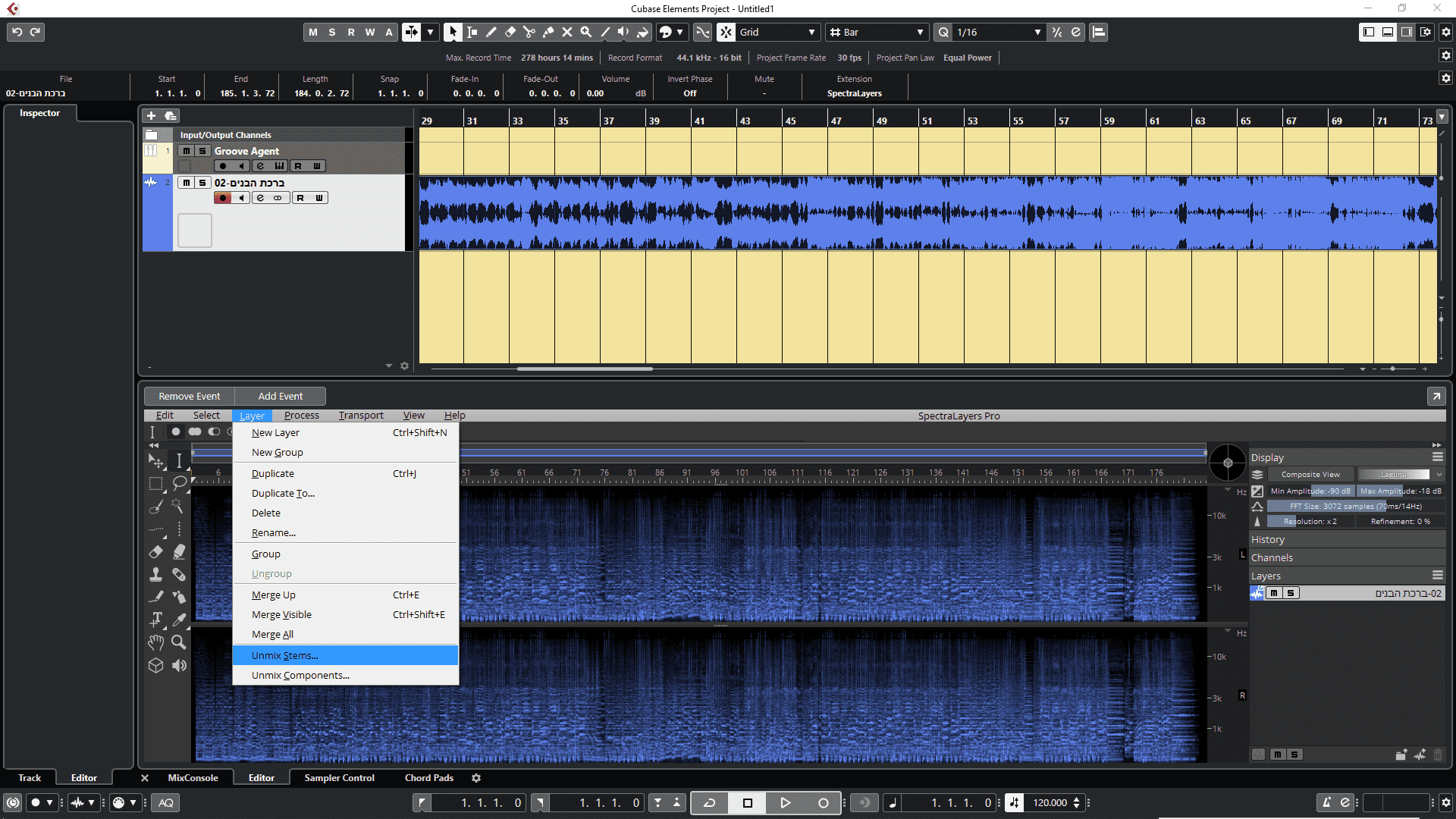
Task: Click Unmix Components menu entry
Action: pyautogui.click(x=300, y=675)
